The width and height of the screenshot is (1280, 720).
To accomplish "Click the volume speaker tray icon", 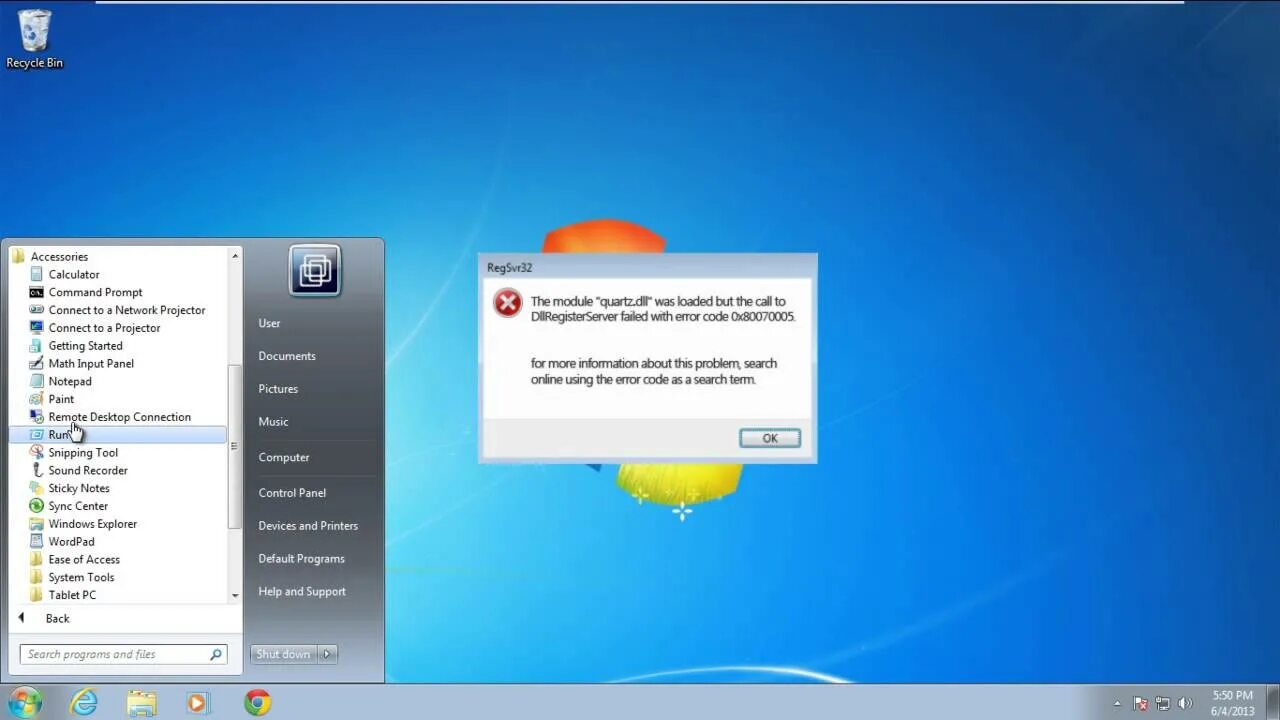I will [1185, 703].
